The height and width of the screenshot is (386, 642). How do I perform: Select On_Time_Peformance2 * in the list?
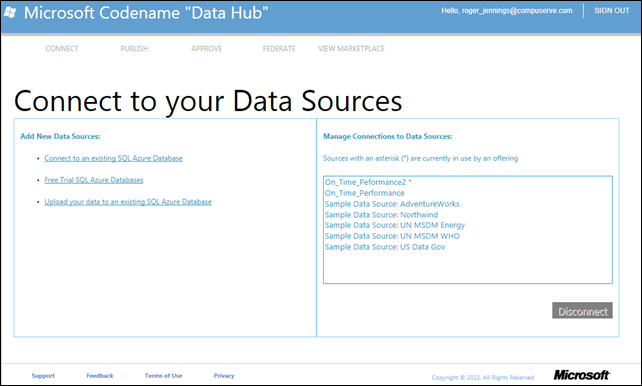click(468, 182)
